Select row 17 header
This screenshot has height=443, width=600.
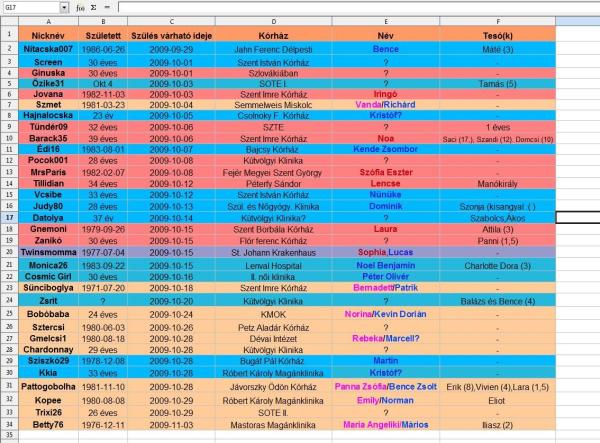(x=7, y=216)
